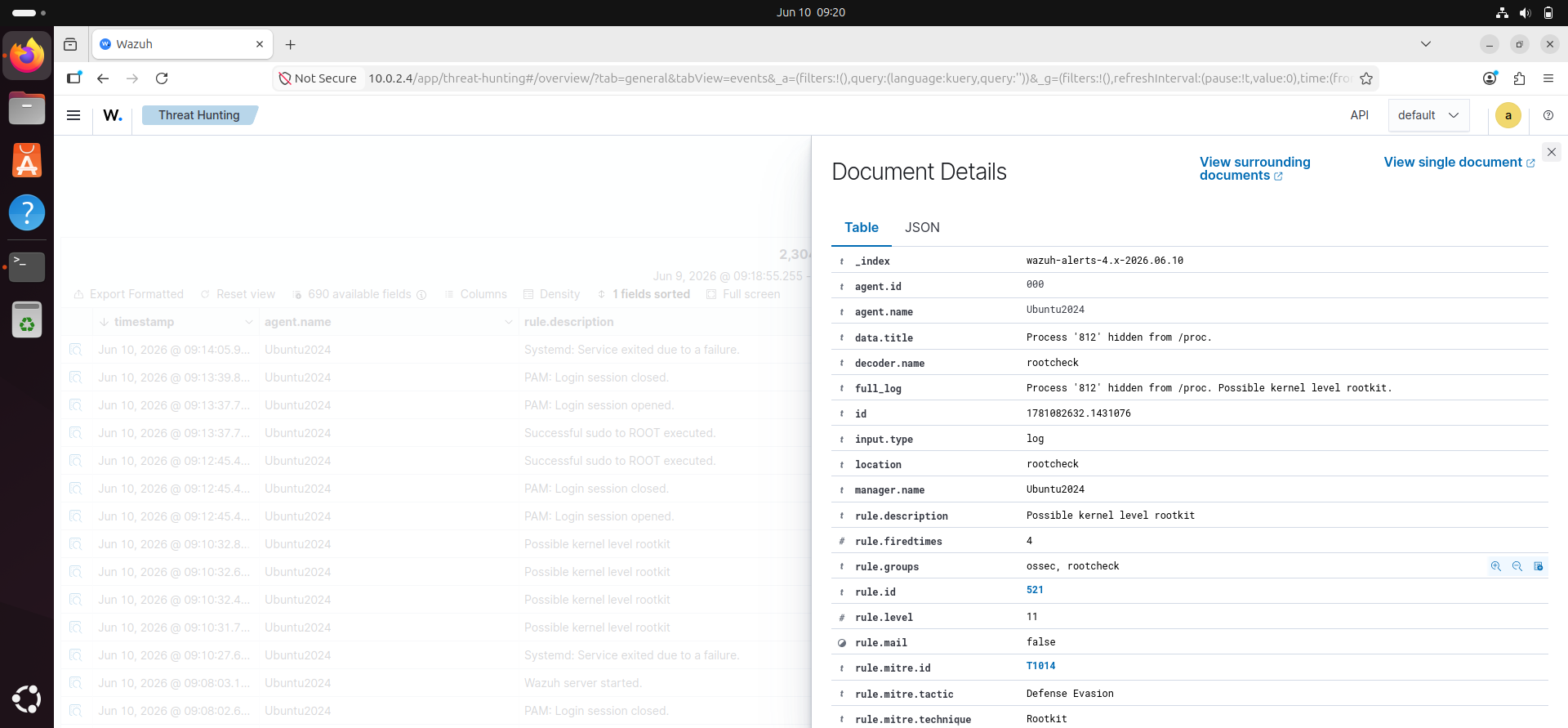Viewport: 1568px width, 728px height.
Task: Click the _index value wazuh-alerts-4.x-2026.06.10
Action: coord(1104,261)
